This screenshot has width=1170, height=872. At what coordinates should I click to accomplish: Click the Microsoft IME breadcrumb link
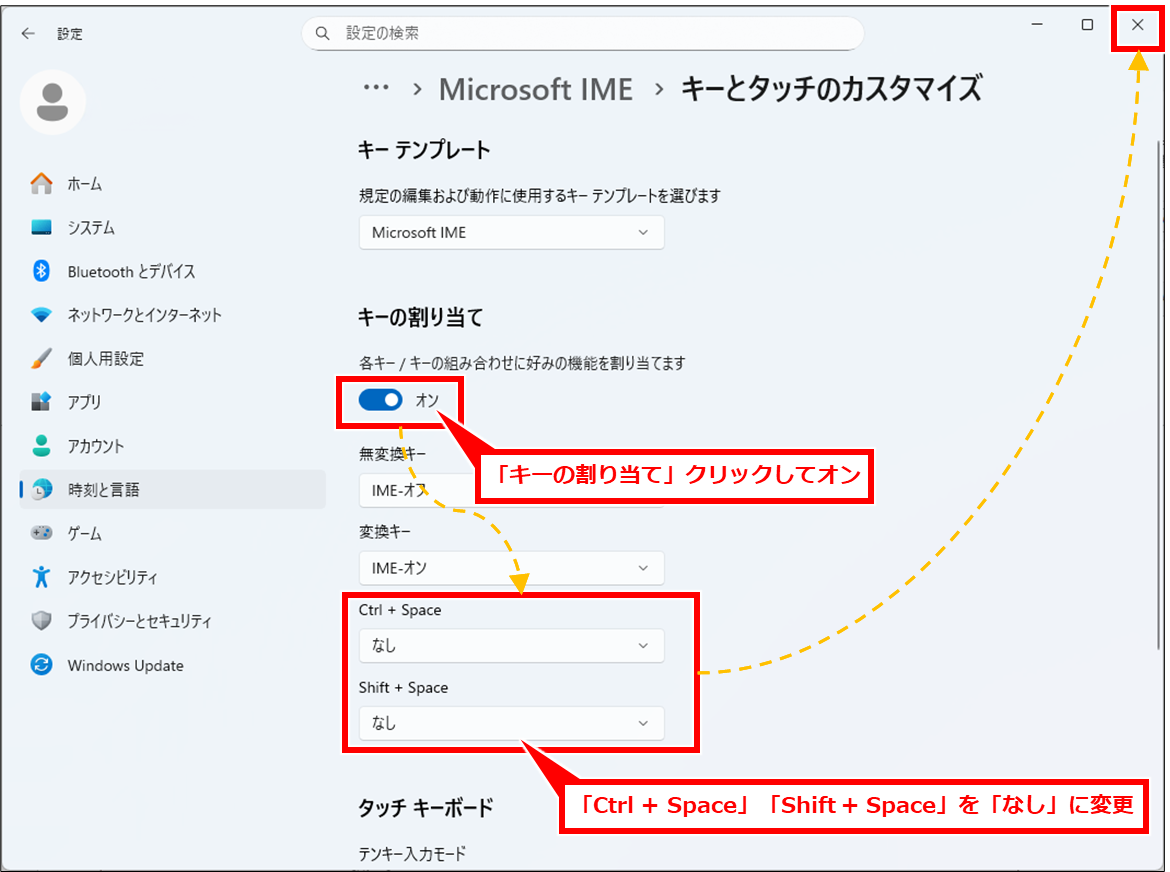point(536,89)
